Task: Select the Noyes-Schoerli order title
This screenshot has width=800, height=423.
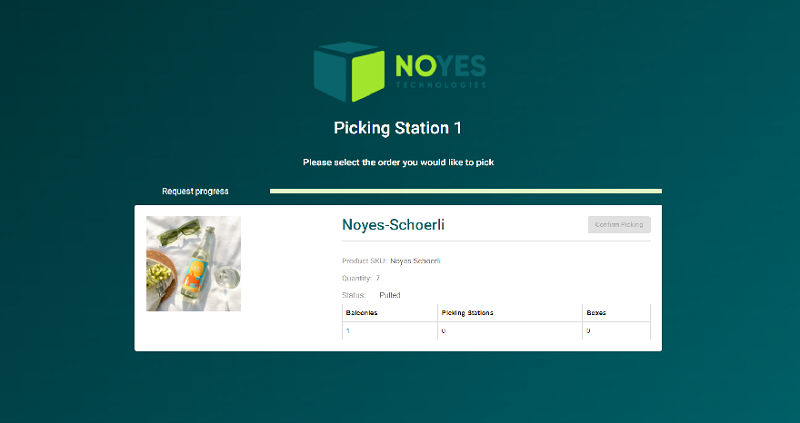Action: pos(393,225)
